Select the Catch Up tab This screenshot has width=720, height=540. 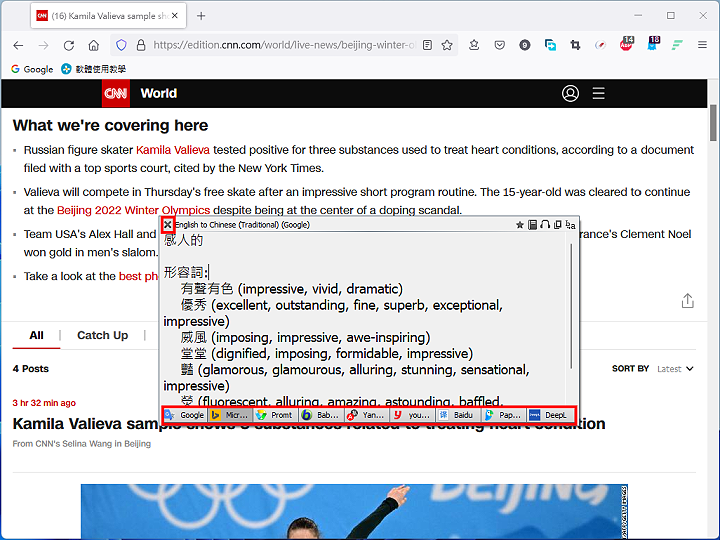[102, 336]
